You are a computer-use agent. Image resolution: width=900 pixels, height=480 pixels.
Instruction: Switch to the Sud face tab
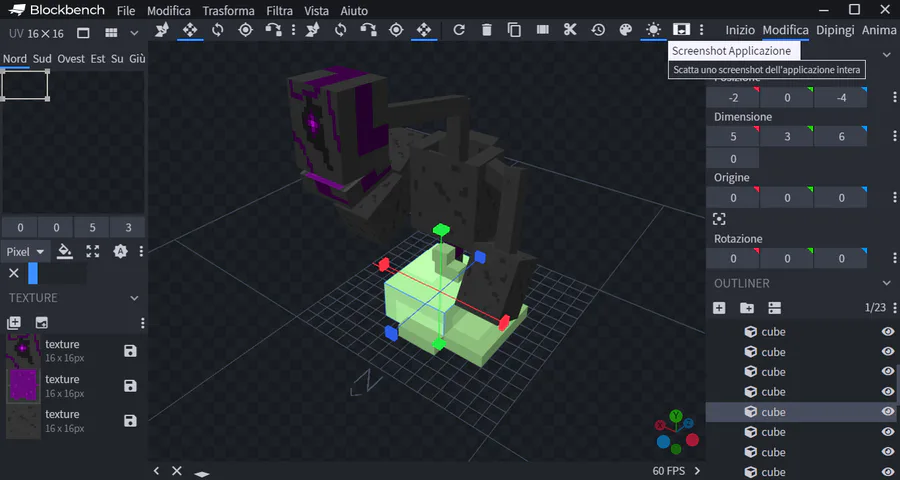click(42, 59)
